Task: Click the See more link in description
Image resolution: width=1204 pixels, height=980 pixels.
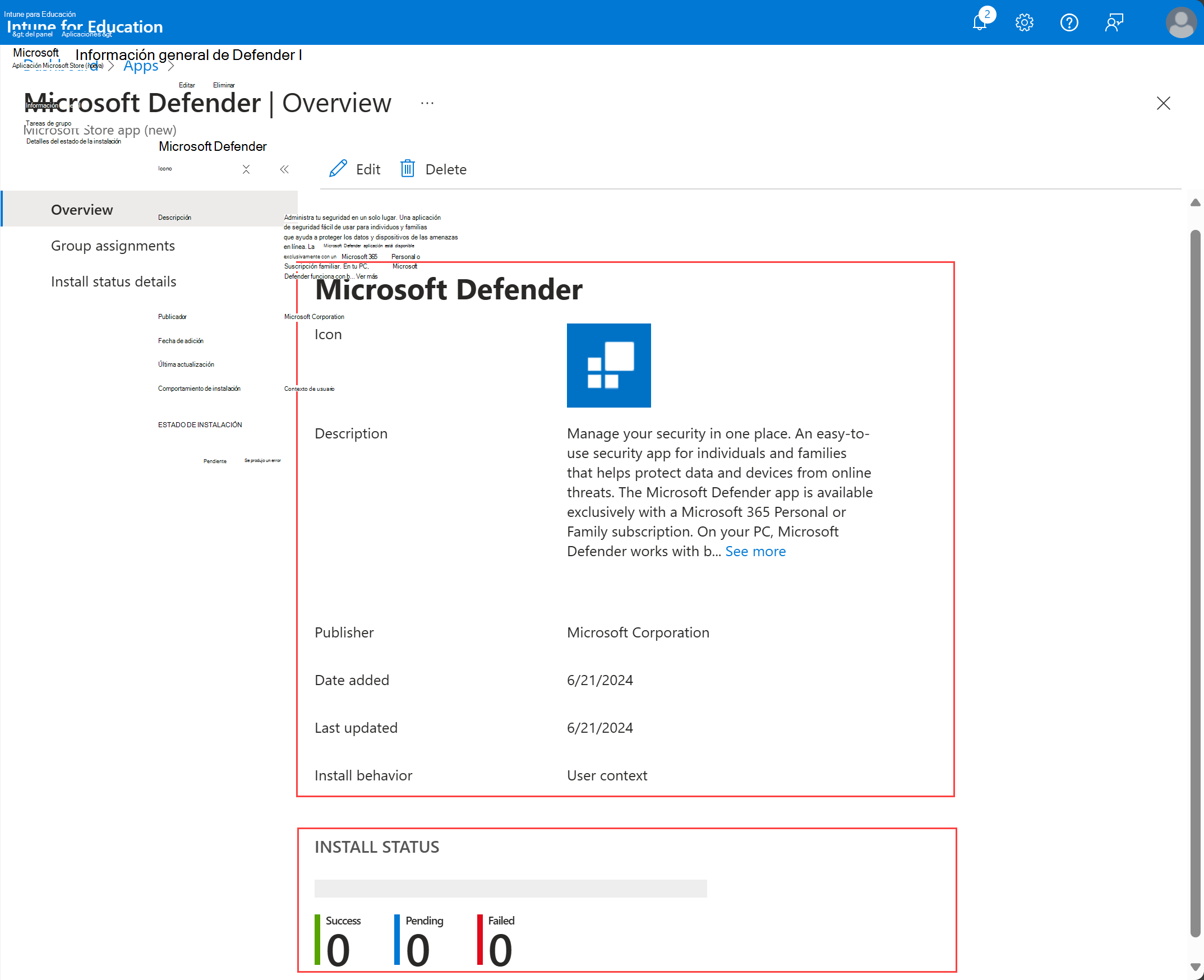Action: 755,551
